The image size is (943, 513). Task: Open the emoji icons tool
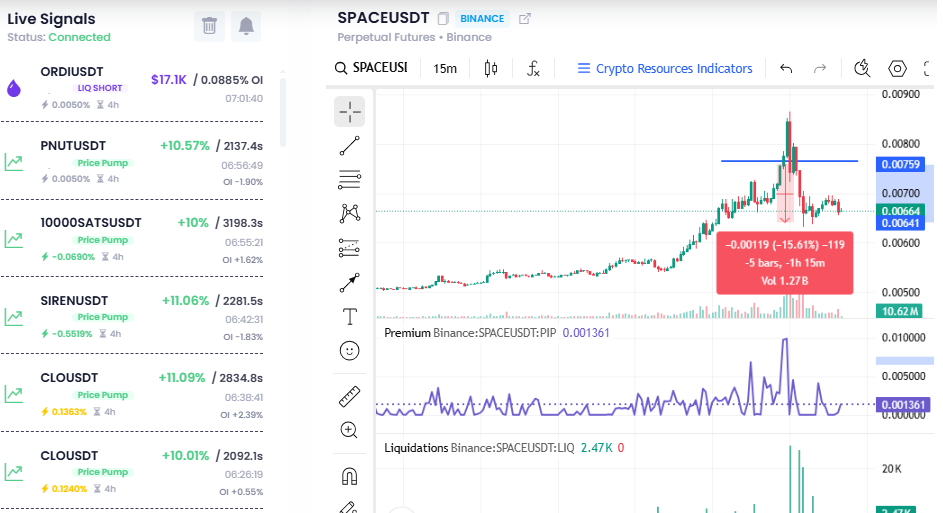[349, 351]
